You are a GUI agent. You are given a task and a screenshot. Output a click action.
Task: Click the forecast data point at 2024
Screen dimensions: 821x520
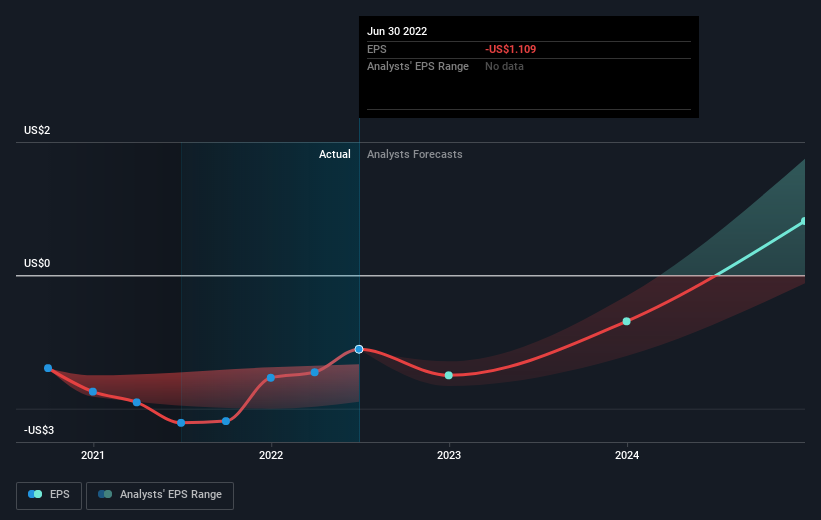pos(627,322)
